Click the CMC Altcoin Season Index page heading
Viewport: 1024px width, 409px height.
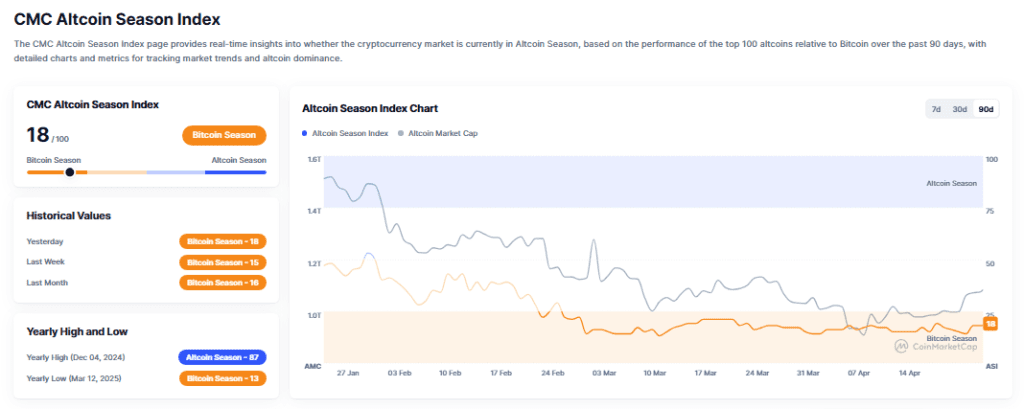(x=117, y=18)
